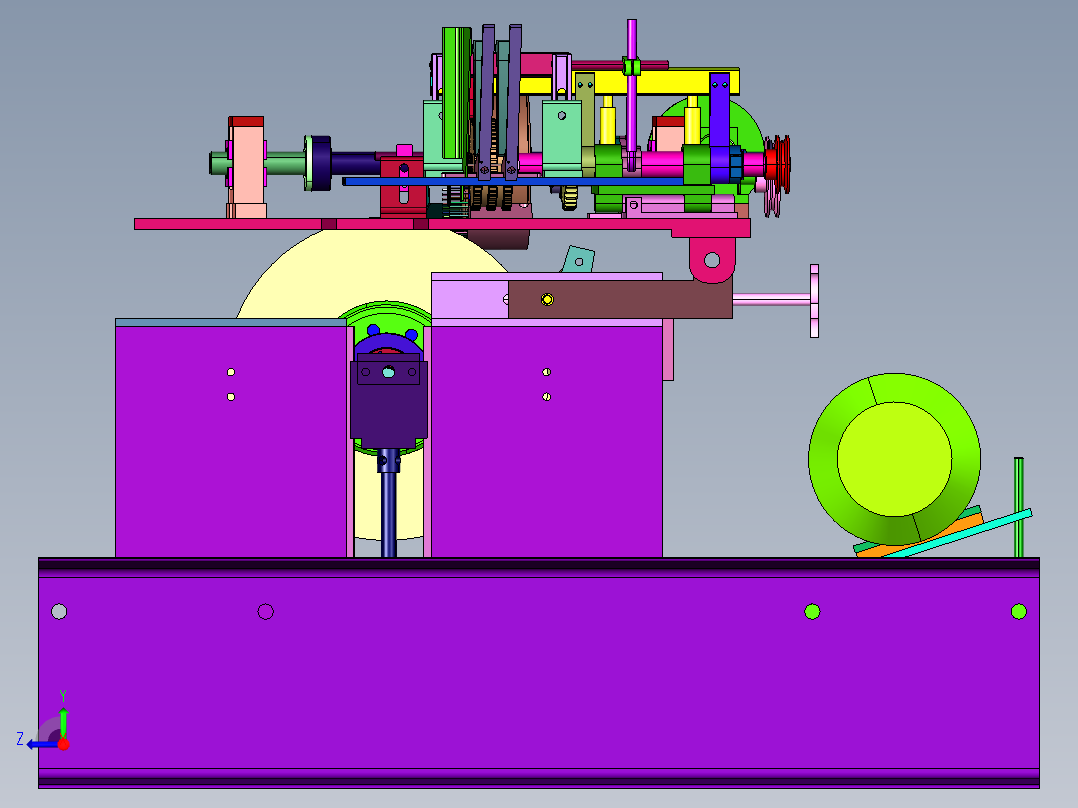Screen dimensions: 1078x808
Task: Click the gray hole on the base frame
Action: (59, 611)
